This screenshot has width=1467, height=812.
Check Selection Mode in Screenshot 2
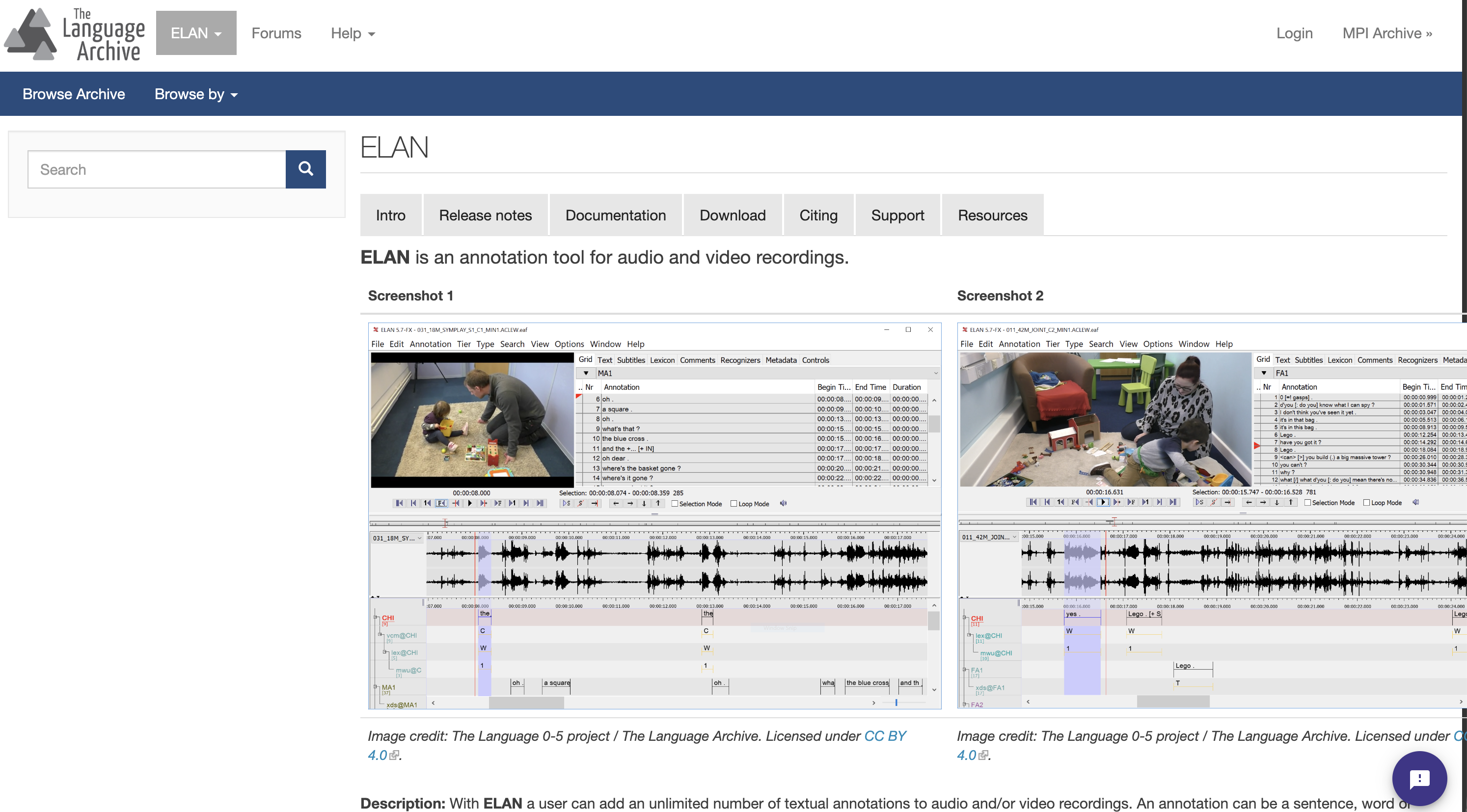1307,502
